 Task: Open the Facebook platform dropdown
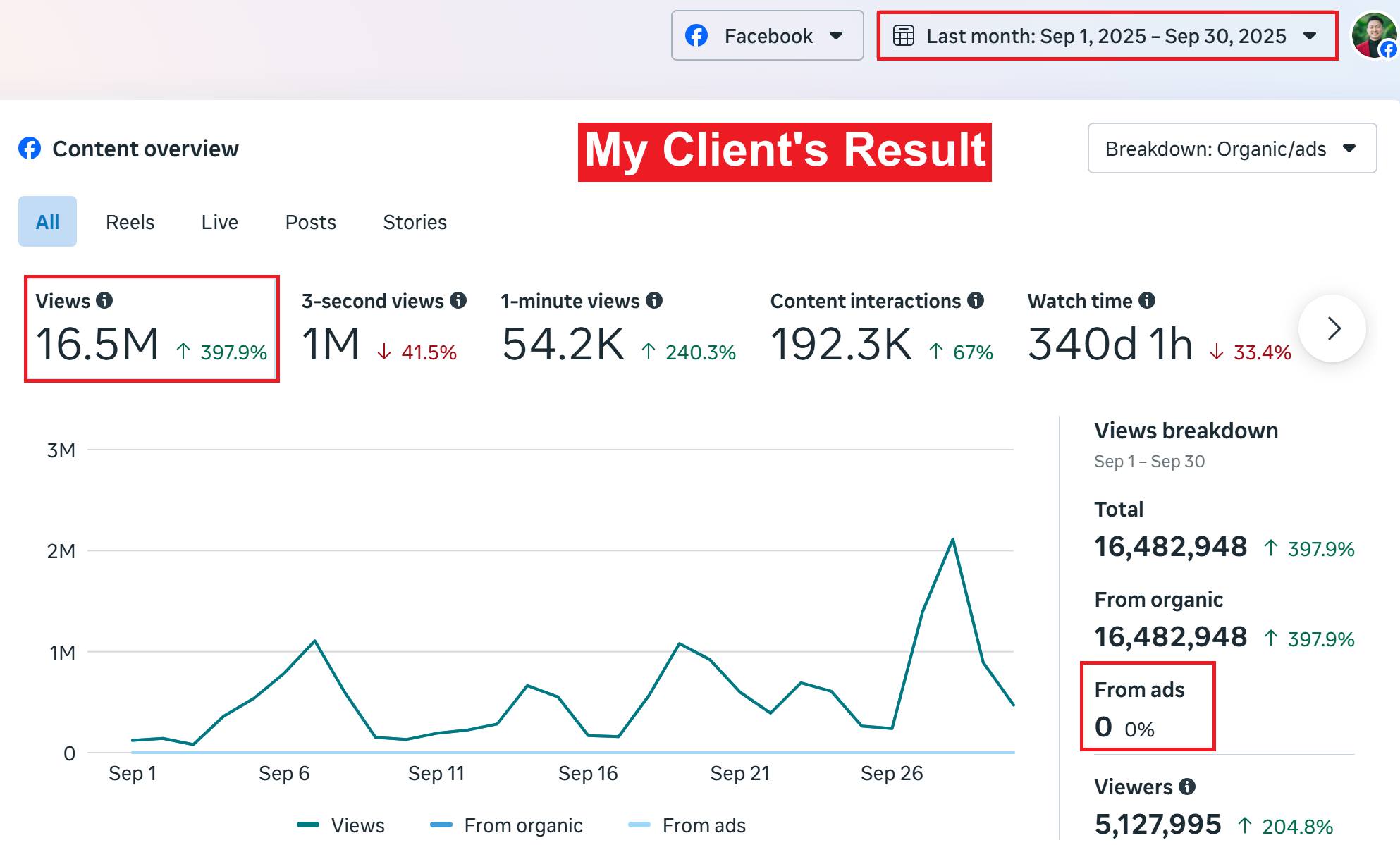(767, 36)
